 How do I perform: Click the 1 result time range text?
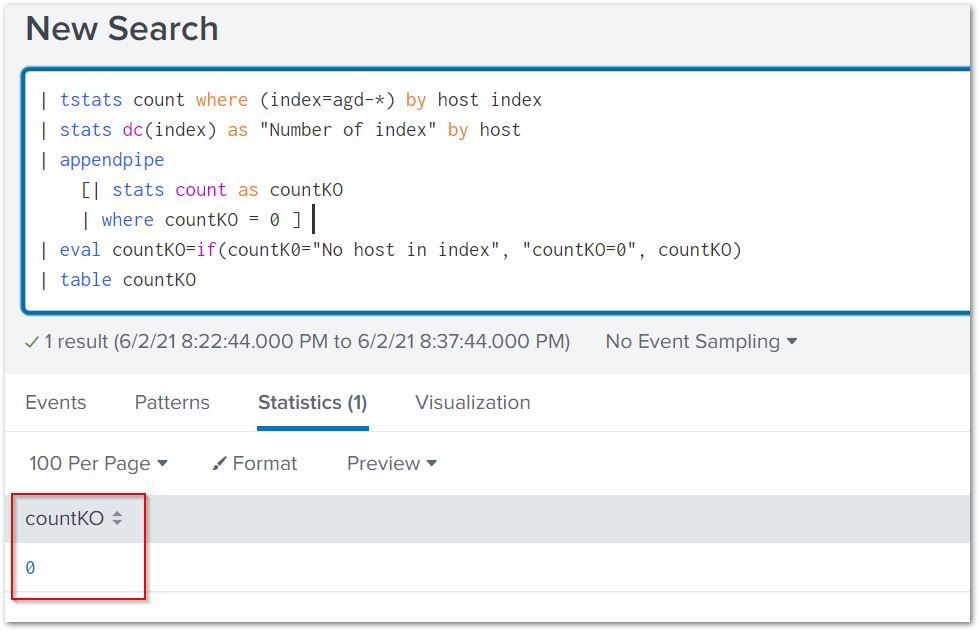coord(306,341)
